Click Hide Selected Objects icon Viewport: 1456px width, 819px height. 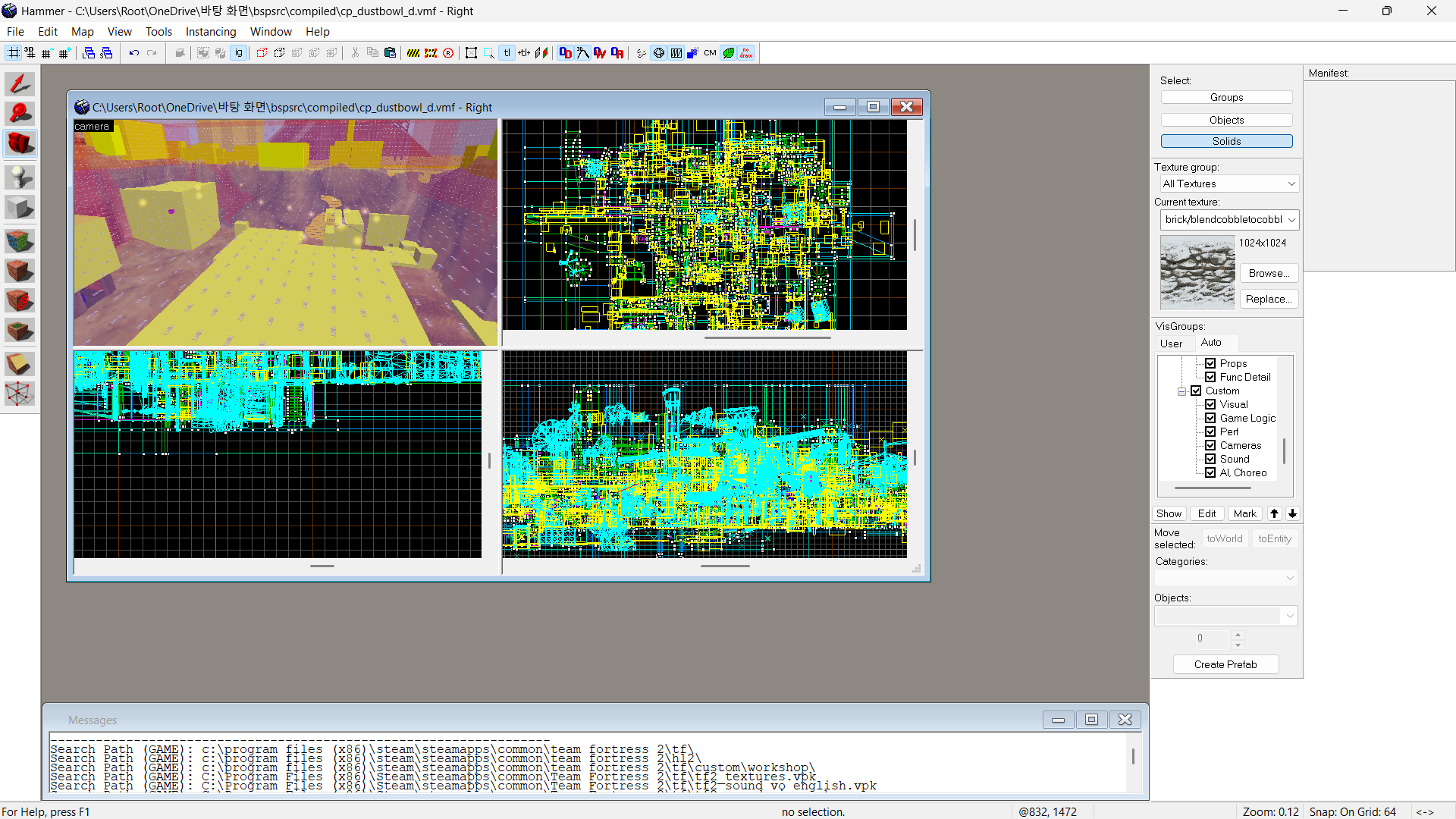click(262, 53)
